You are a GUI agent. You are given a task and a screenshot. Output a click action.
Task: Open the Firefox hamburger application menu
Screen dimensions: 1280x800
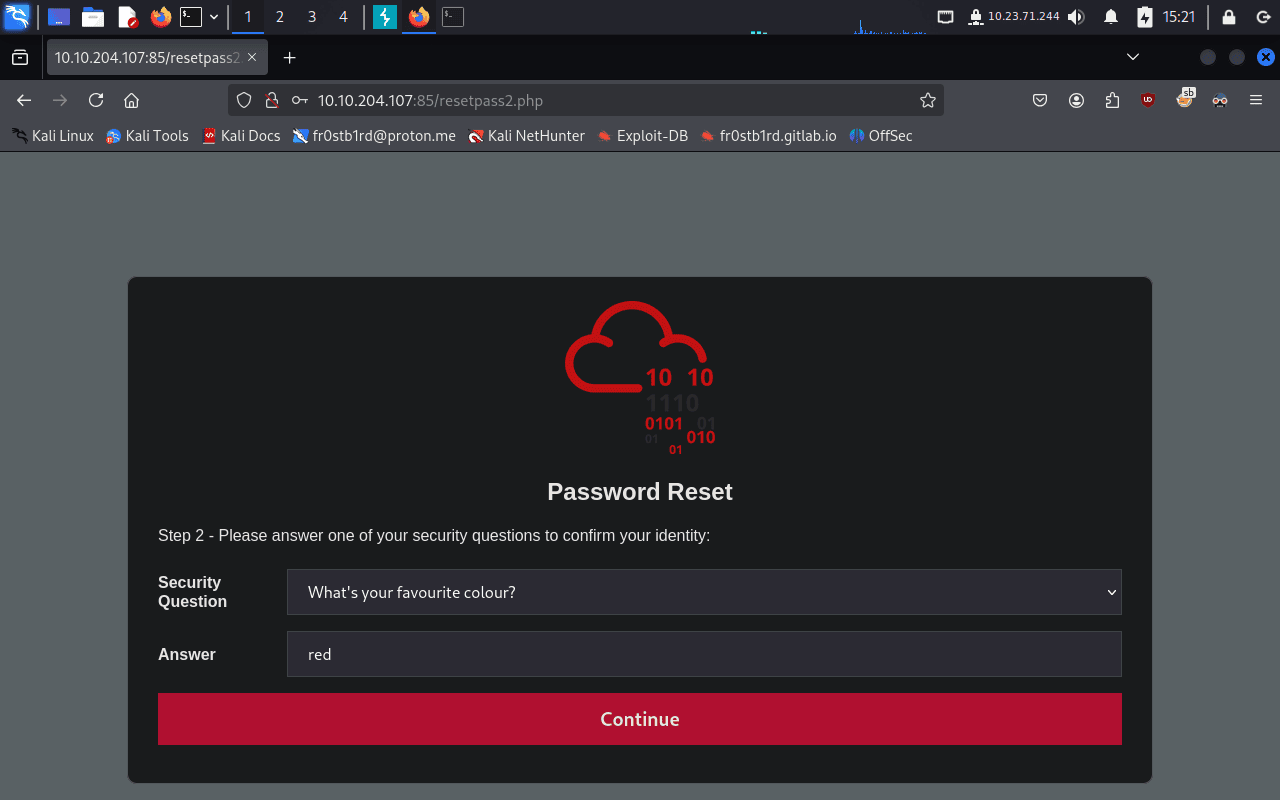[x=1256, y=100]
